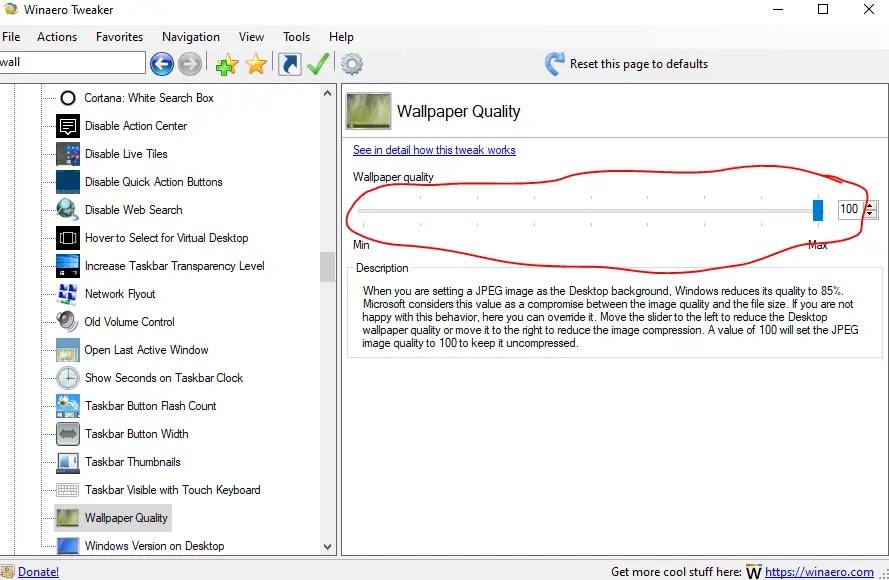Select 'Network Flyout' tree item
Image resolution: width=889 pixels, height=580 pixels.
(x=120, y=294)
